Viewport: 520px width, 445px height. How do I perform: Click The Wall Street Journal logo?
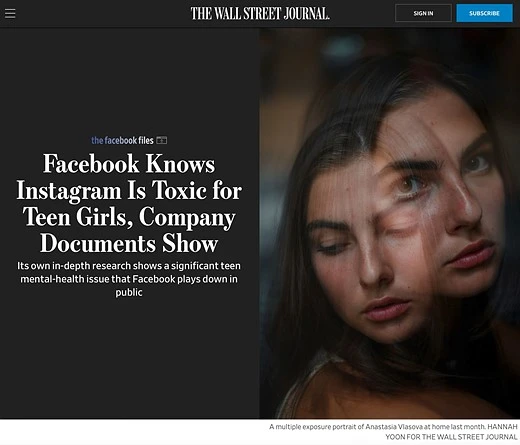tap(260, 14)
